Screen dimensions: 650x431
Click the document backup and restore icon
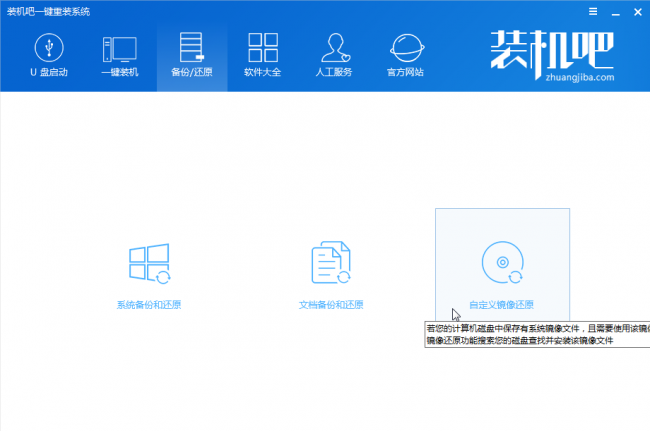tap(331, 263)
